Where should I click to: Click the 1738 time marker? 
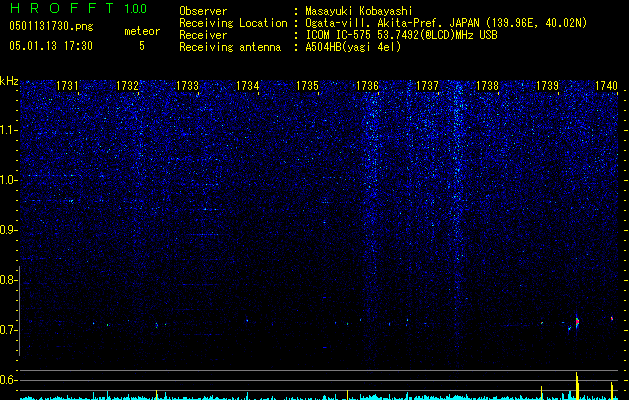(487, 85)
